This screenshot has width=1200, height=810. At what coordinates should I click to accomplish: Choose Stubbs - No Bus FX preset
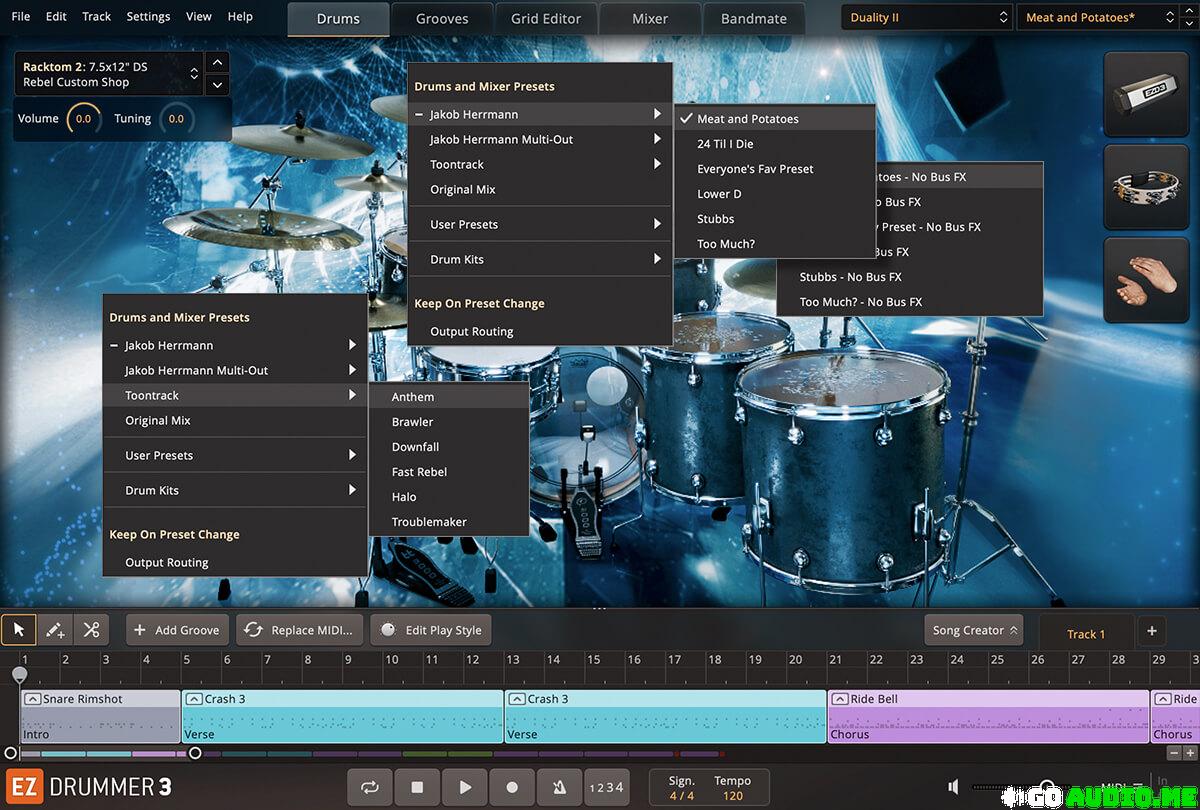click(x=910, y=276)
